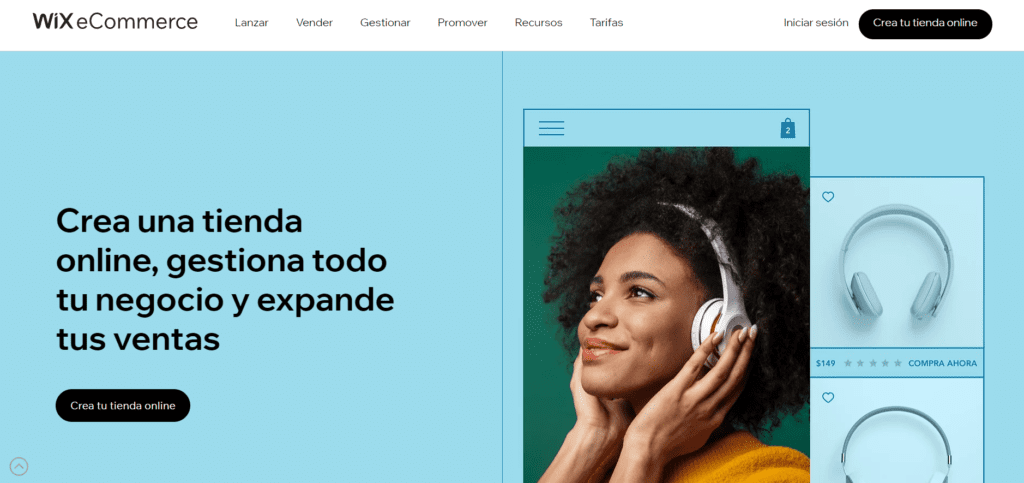The width and height of the screenshot is (1024, 483).
Task: Click COMPRA AHORA on first headphones
Action: tap(942, 364)
